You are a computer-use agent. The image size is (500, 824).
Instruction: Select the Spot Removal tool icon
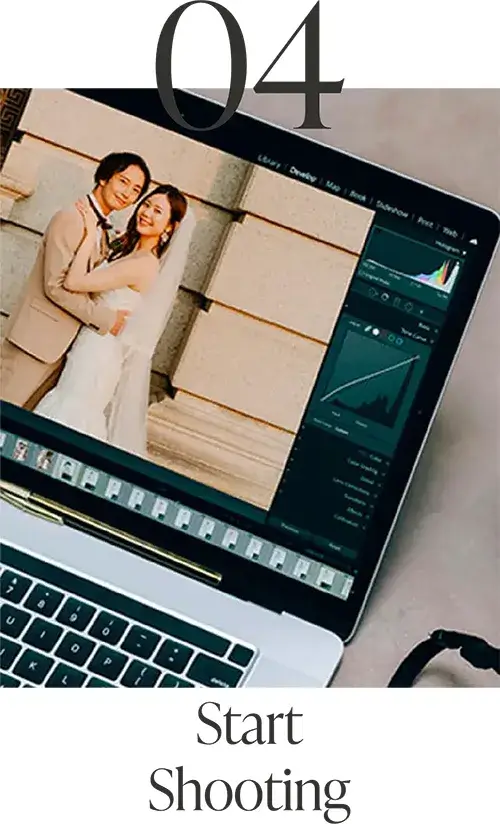pos(385,297)
